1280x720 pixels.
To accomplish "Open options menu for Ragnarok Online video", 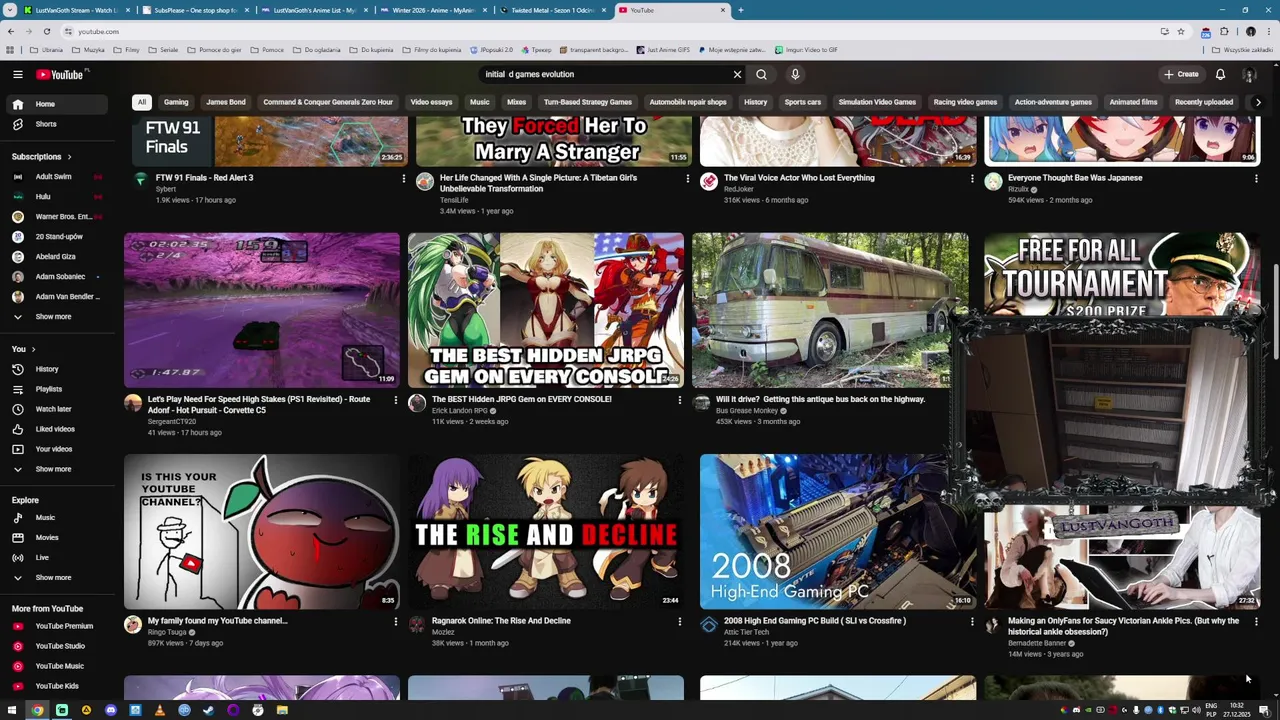I will pyautogui.click(x=680, y=621).
